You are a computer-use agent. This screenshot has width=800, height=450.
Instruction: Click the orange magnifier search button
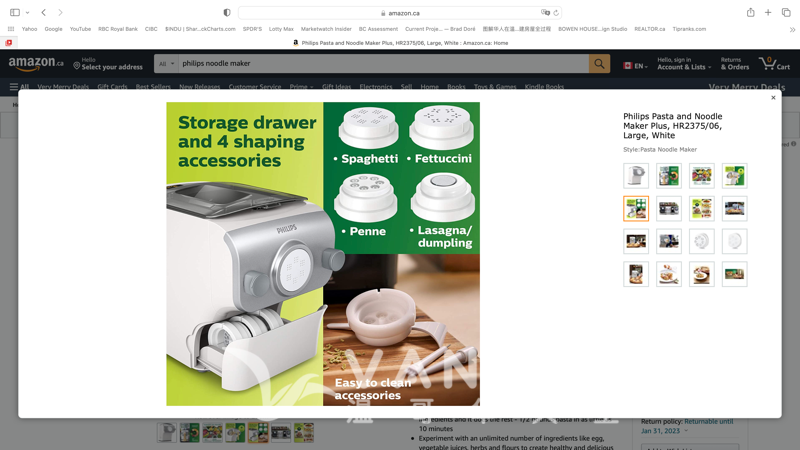pyautogui.click(x=599, y=64)
